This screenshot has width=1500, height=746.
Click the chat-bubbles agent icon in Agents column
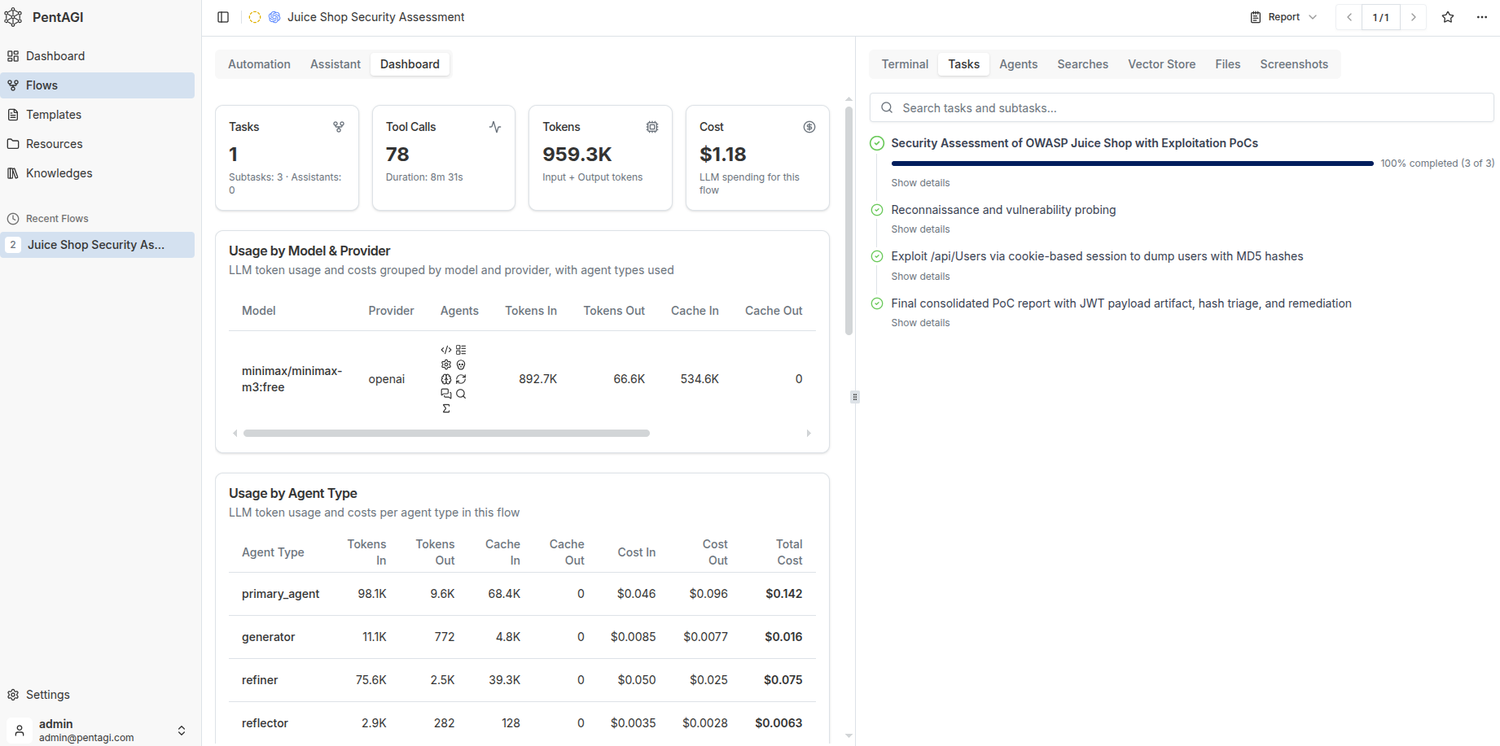(x=446, y=394)
